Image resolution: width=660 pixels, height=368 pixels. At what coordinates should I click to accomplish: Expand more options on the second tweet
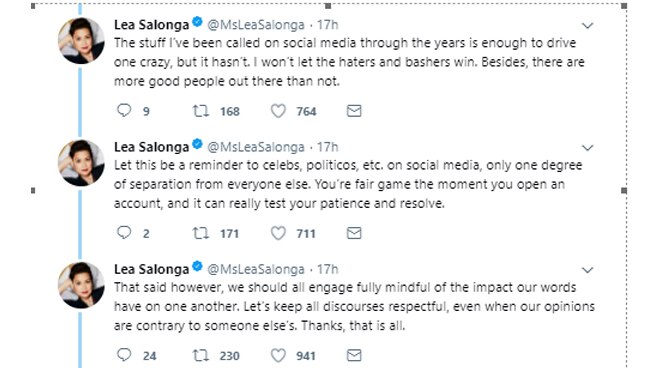pos(588,148)
